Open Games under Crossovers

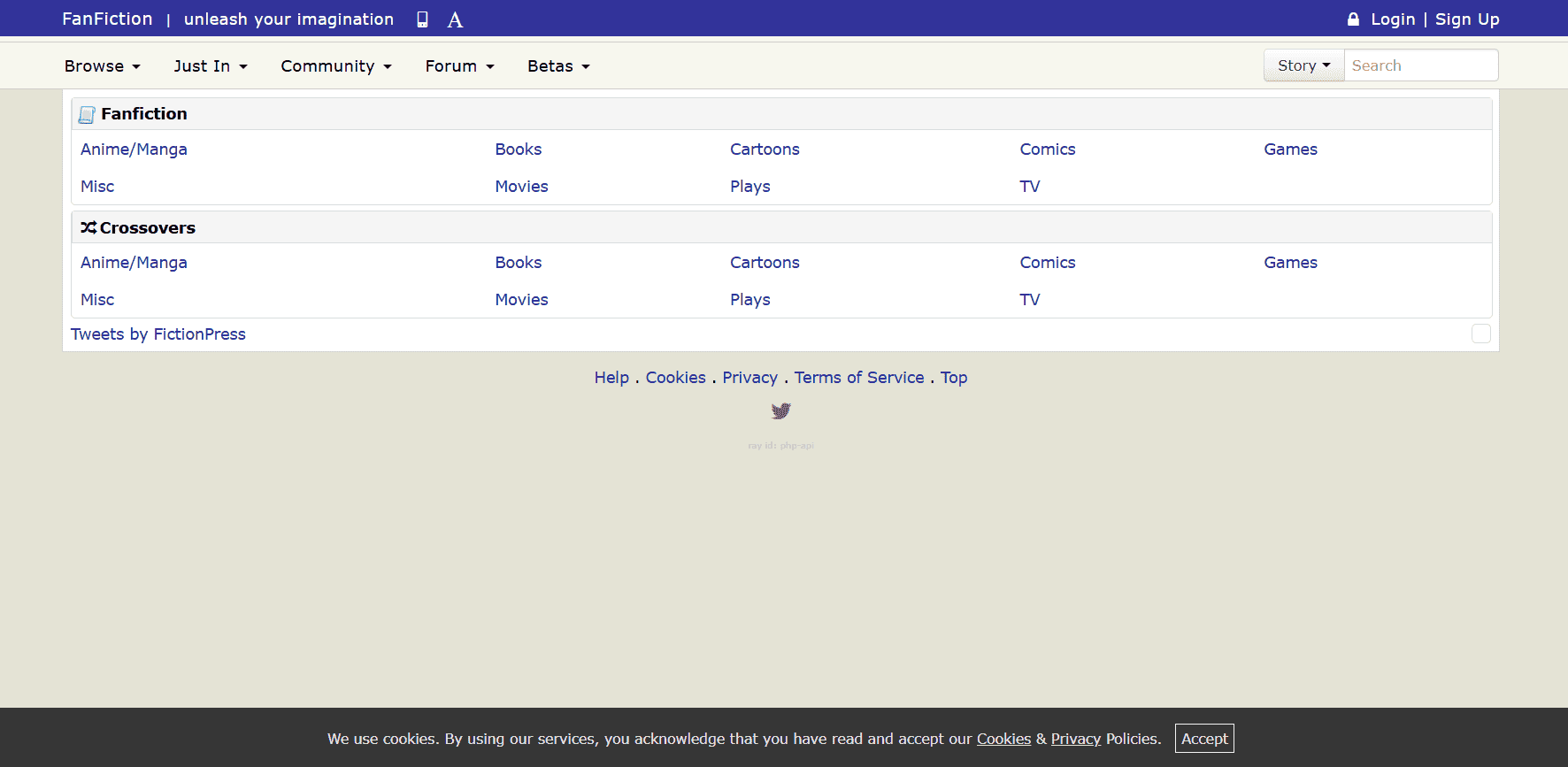tap(1290, 263)
